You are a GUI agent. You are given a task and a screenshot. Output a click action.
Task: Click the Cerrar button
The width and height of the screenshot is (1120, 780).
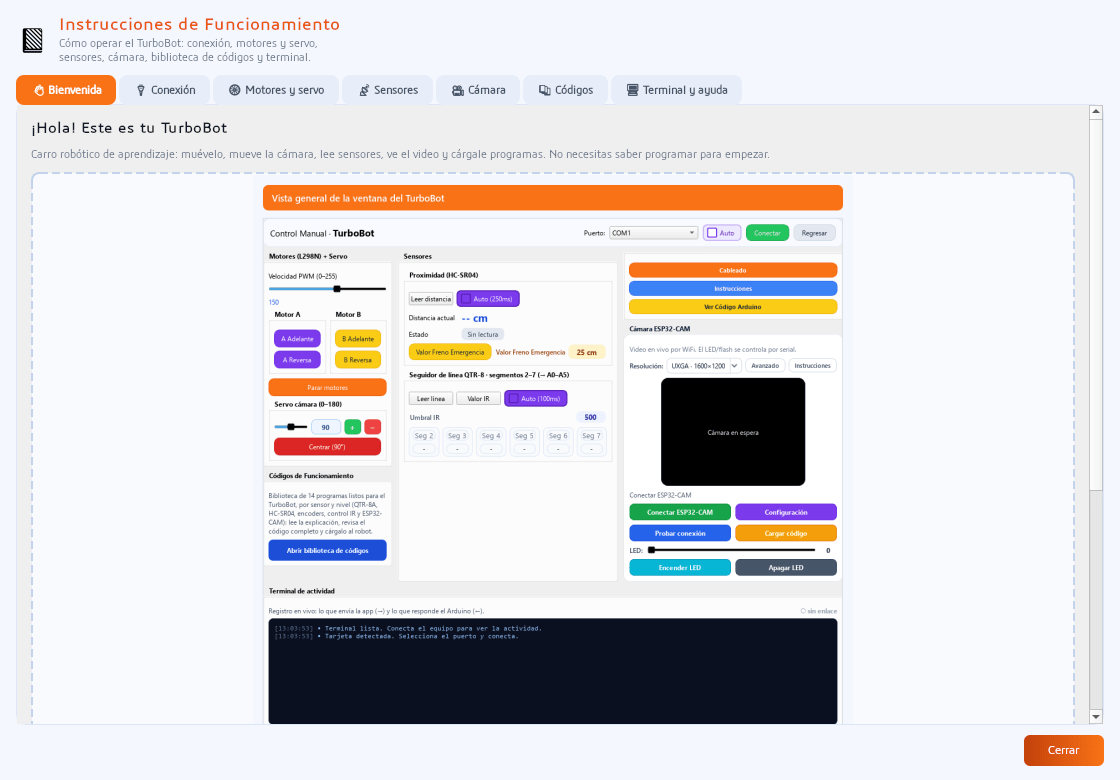pos(1064,750)
